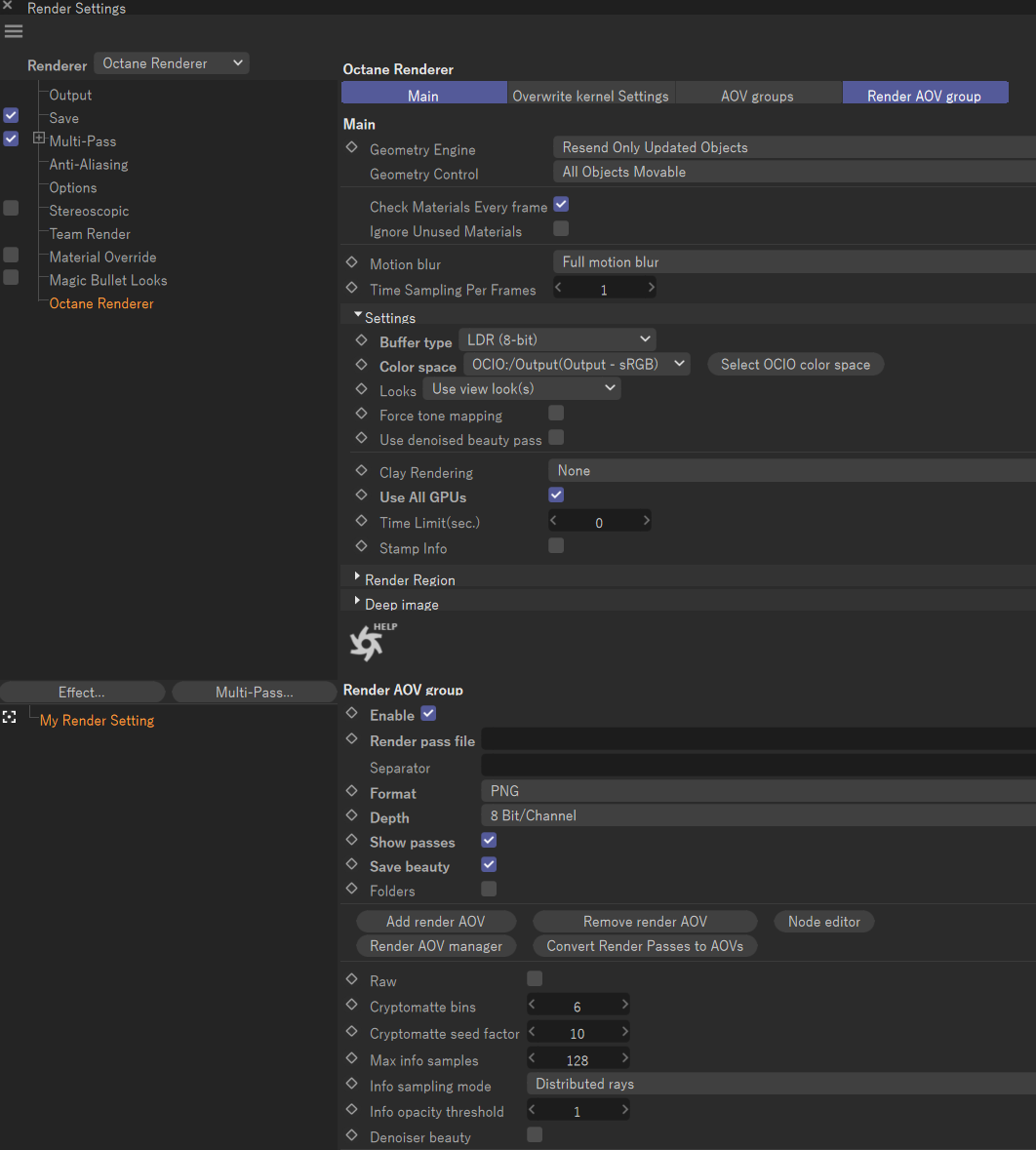Open the Geometry Engine dropdown
The image size is (1036, 1150).
pos(794,147)
